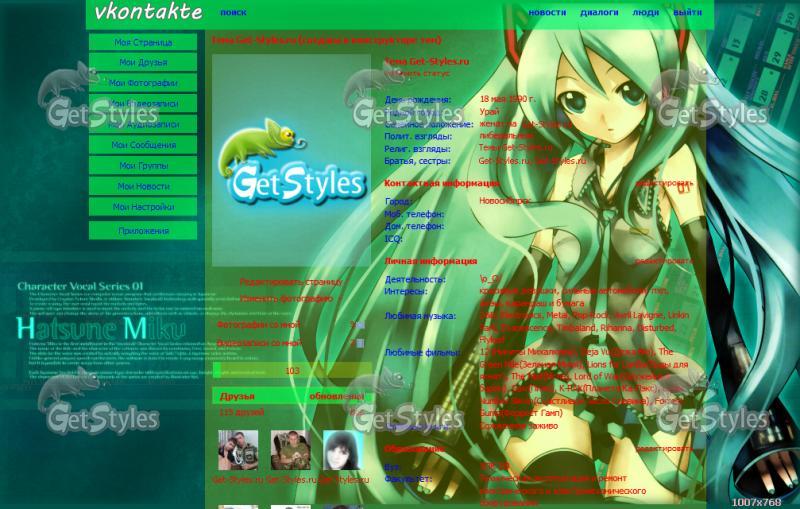The image size is (800, 509).
Task: Click the hometown value 'Урай'
Action: (489, 112)
